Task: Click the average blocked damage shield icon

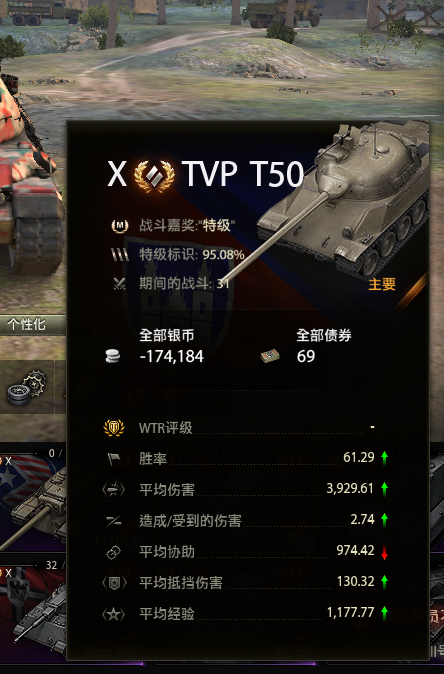Action: coord(114,583)
